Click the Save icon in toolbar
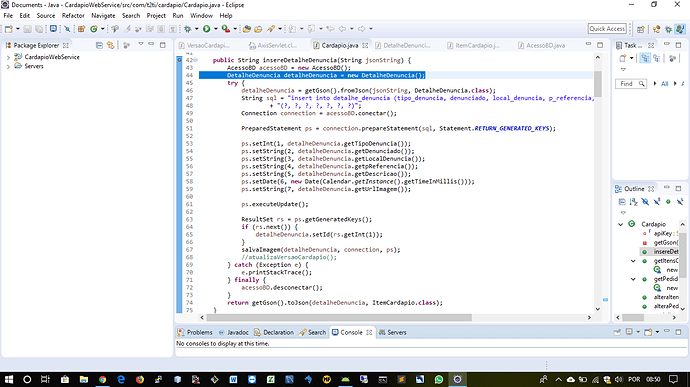The width and height of the screenshot is (690, 387). coord(28,29)
